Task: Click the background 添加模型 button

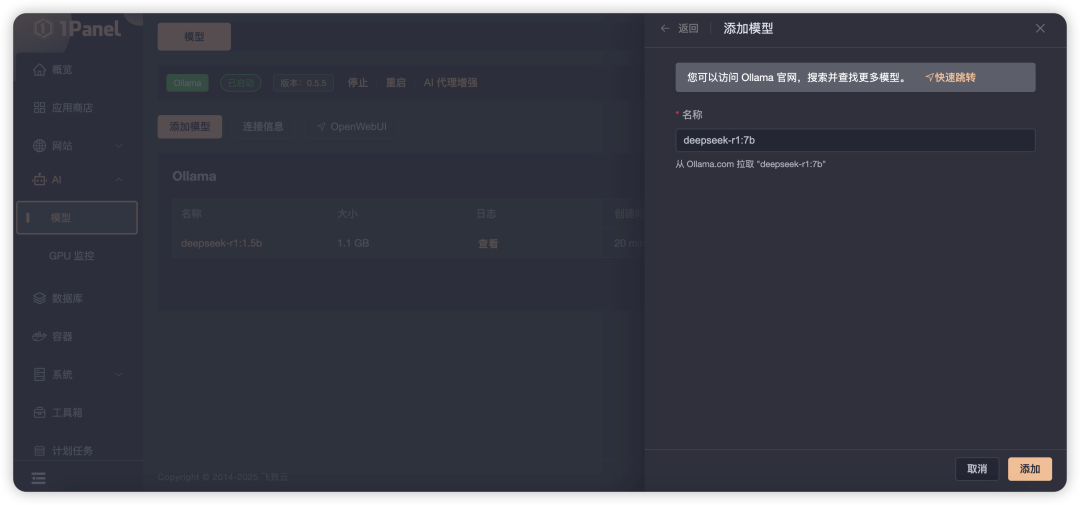Action: 190,127
